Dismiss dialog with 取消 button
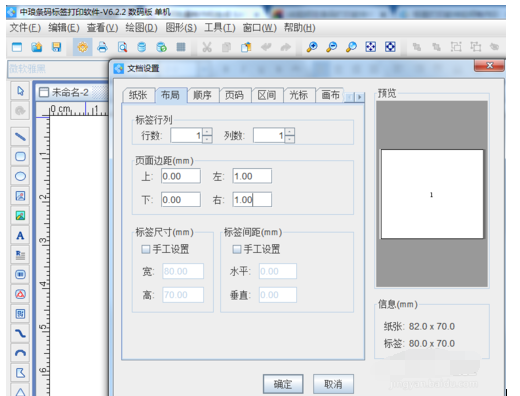This screenshot has height=396, width=520. (x=333, y=384)
